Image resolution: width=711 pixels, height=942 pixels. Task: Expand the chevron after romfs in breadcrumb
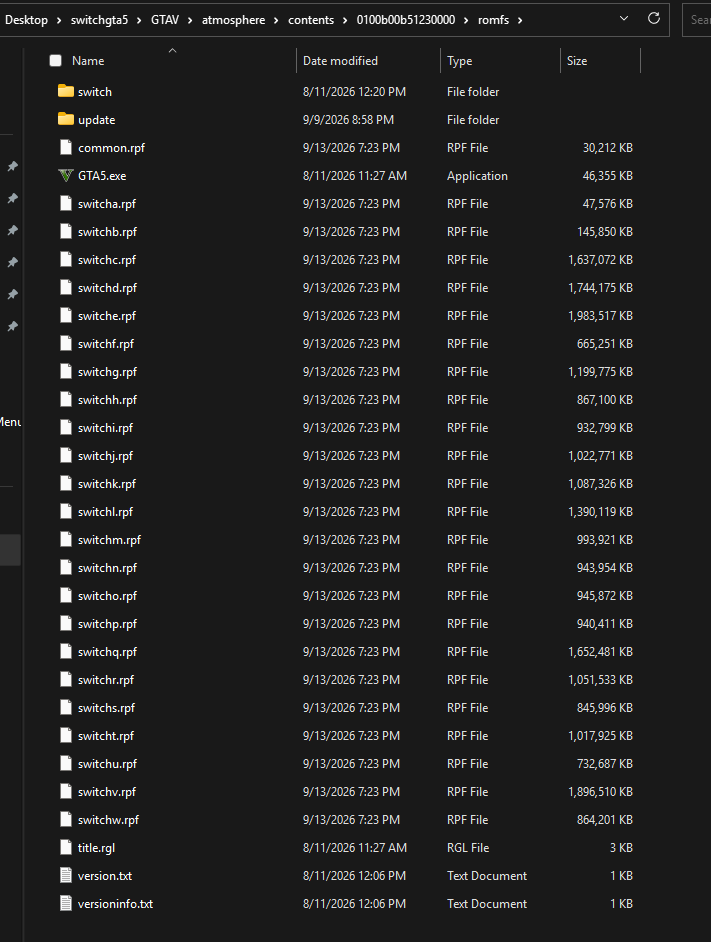click(520, 20)
